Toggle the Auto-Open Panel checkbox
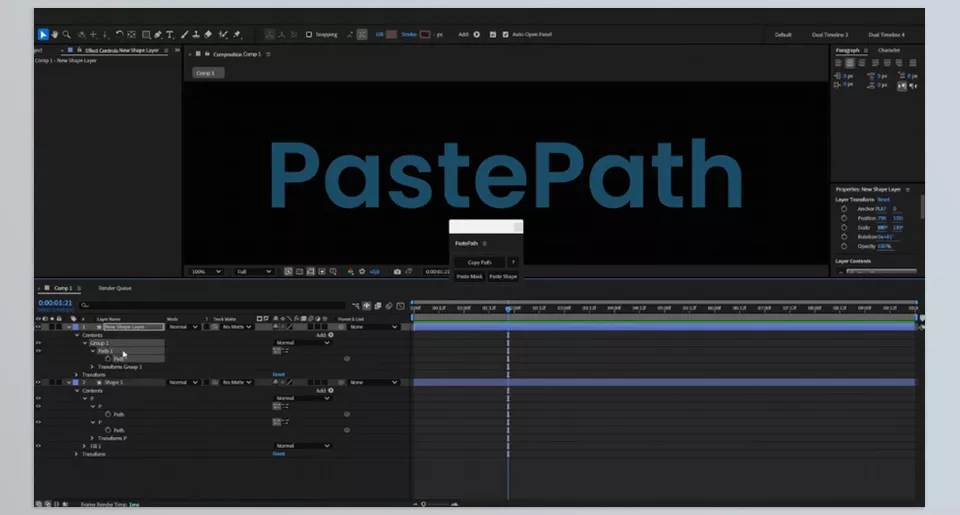This screenshot has height=515, width=960. coord(505,35)
